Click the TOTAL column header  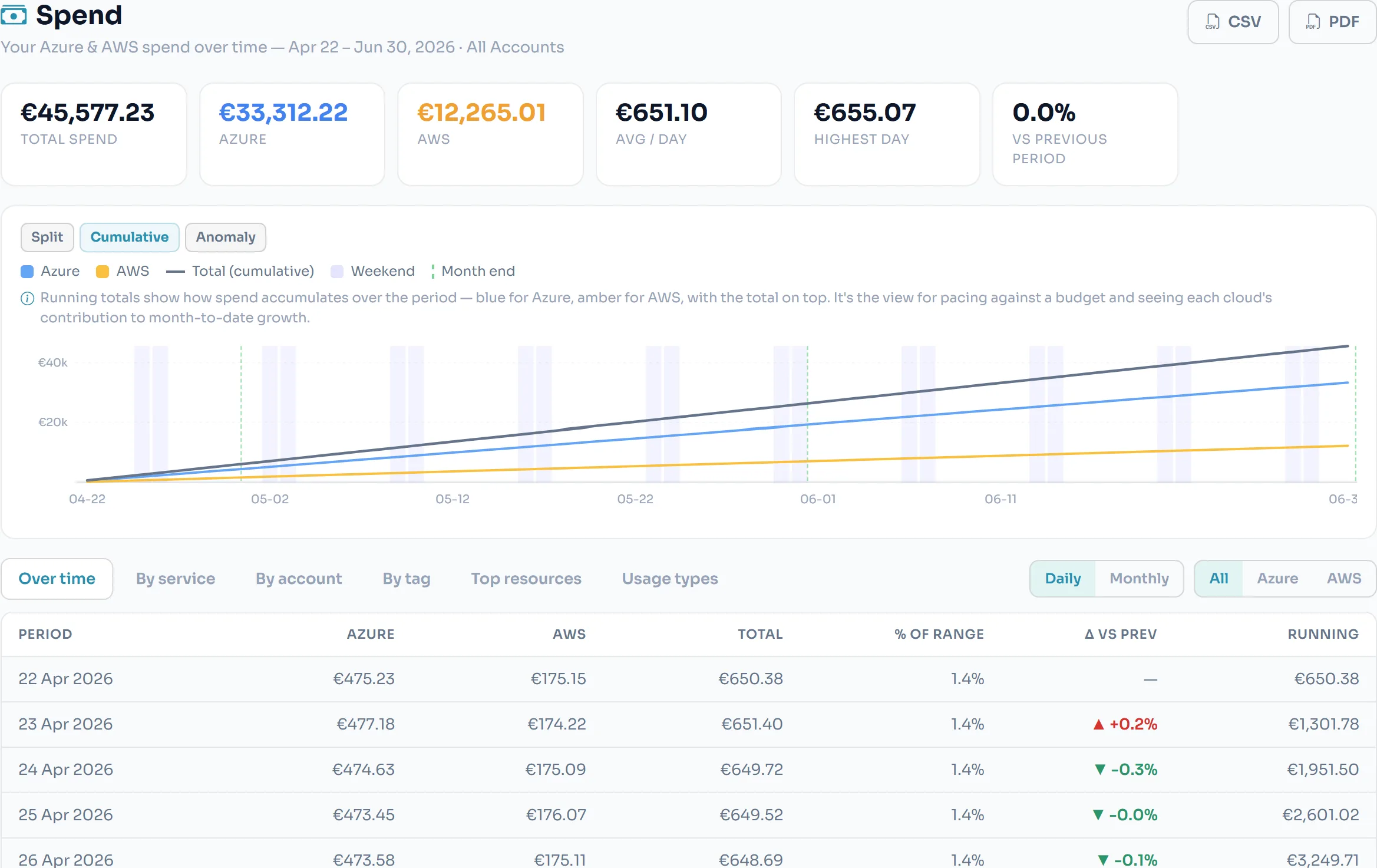(x=760, y=634)
